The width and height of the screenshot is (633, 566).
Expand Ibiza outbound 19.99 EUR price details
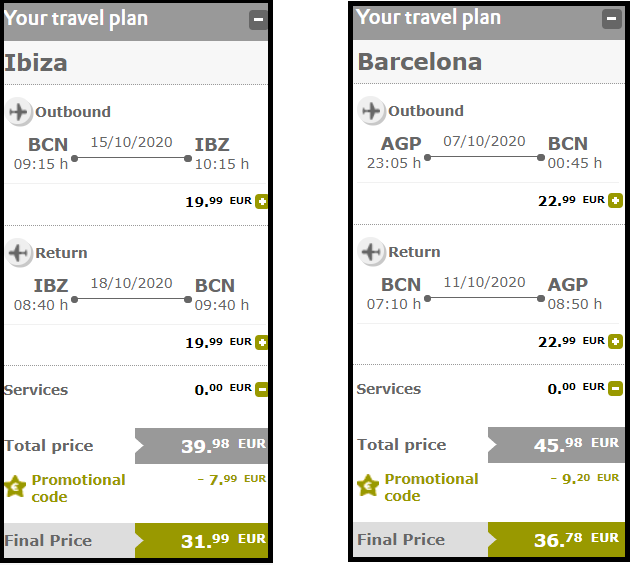tap(262, 201)
